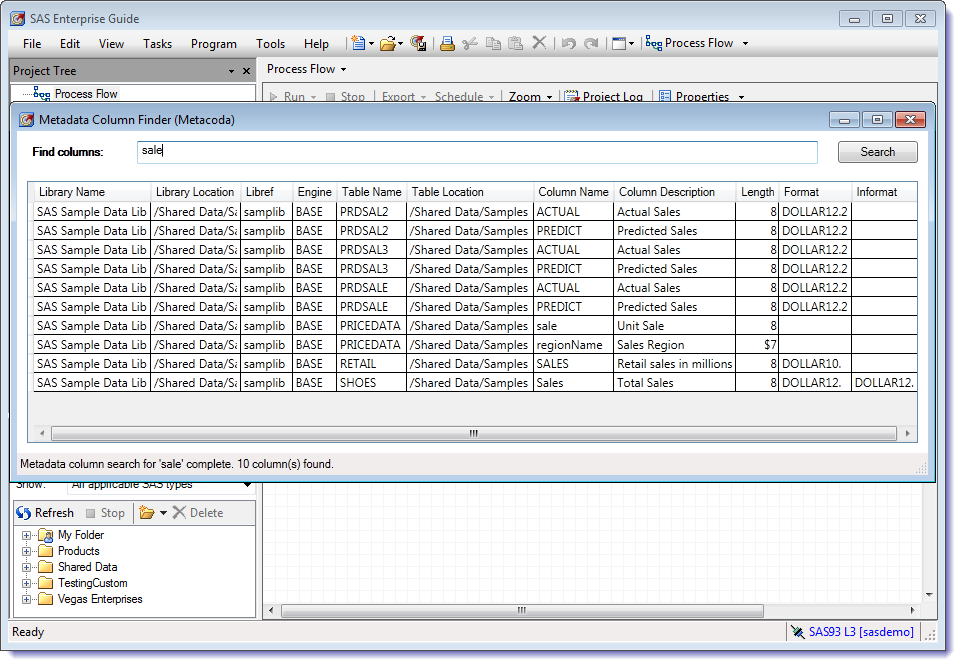This screenshot has height=666, width=961.
Task: Click the results grid horizontal scrollbar
Action: tap(473, 433)
